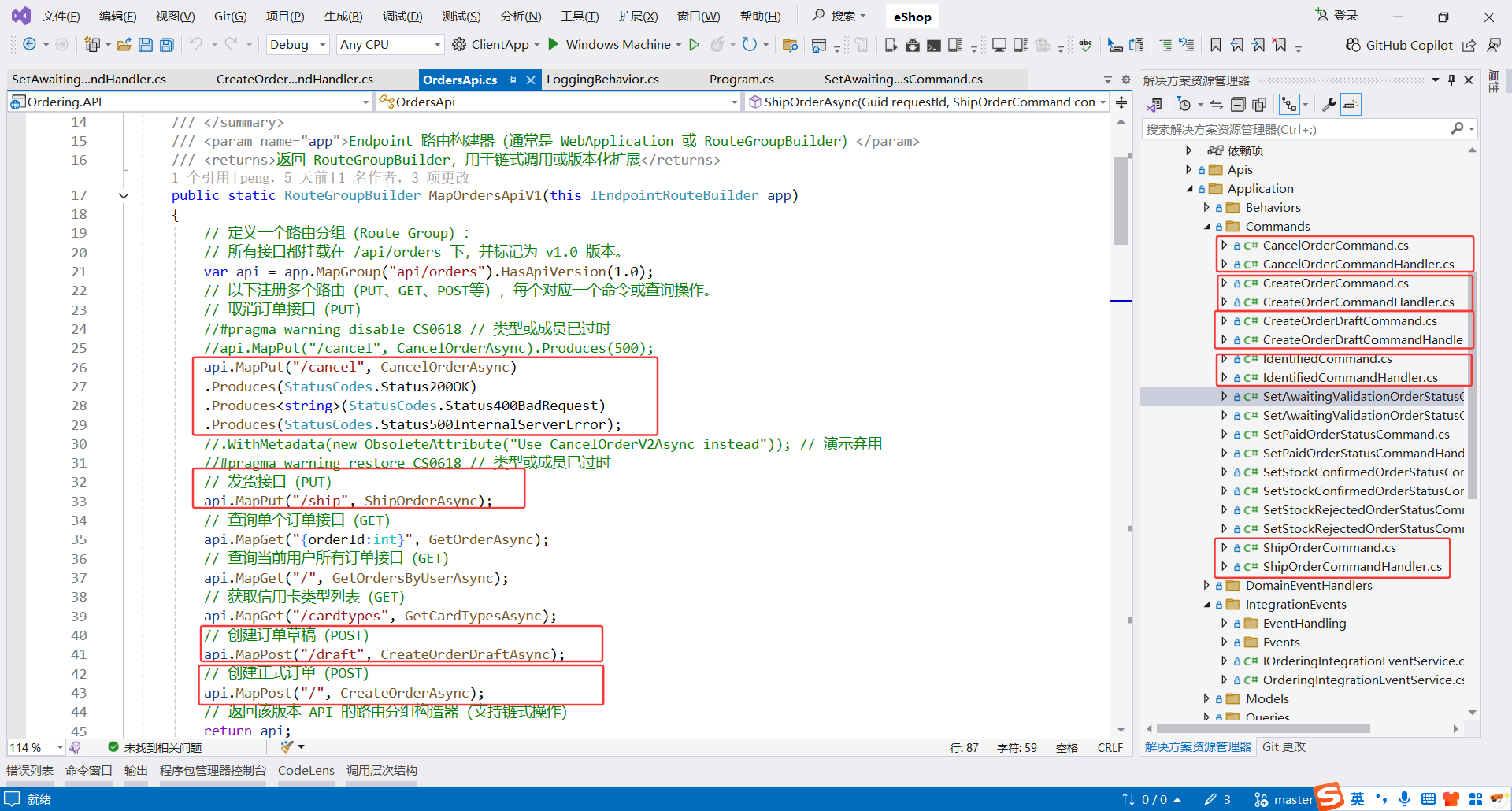Click the share icon beside GitHub Copilot
Image resolution: width=1512 pixels, height=811 pixels.
point(1469,45)
